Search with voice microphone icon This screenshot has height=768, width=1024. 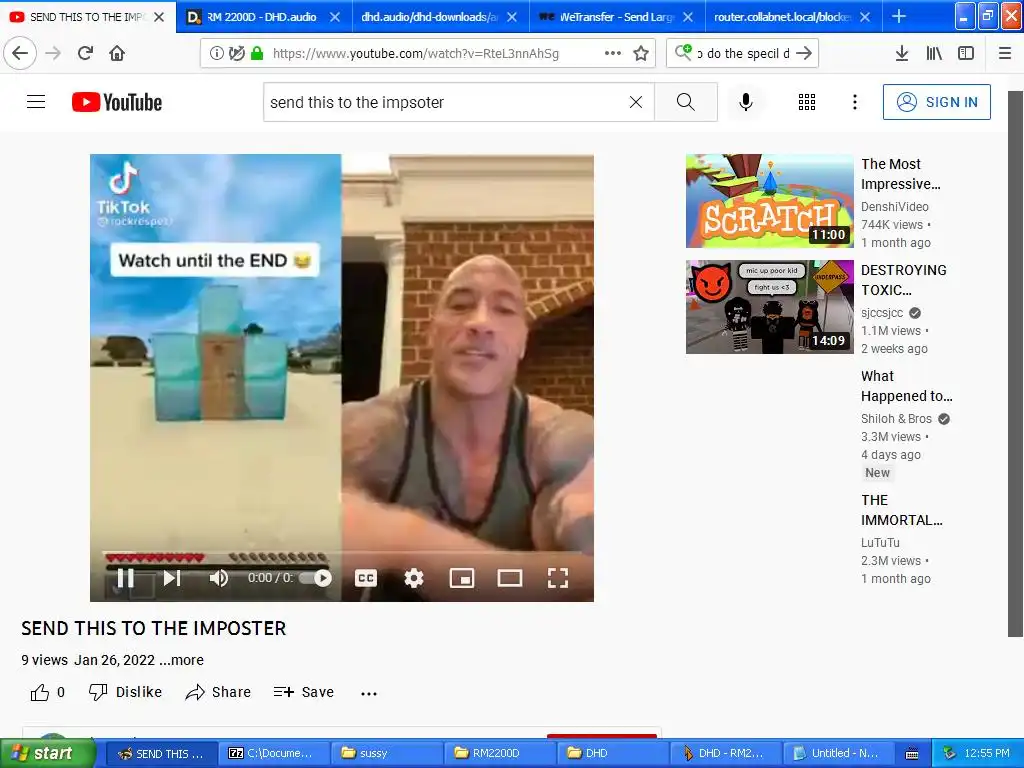click(746, 102)
